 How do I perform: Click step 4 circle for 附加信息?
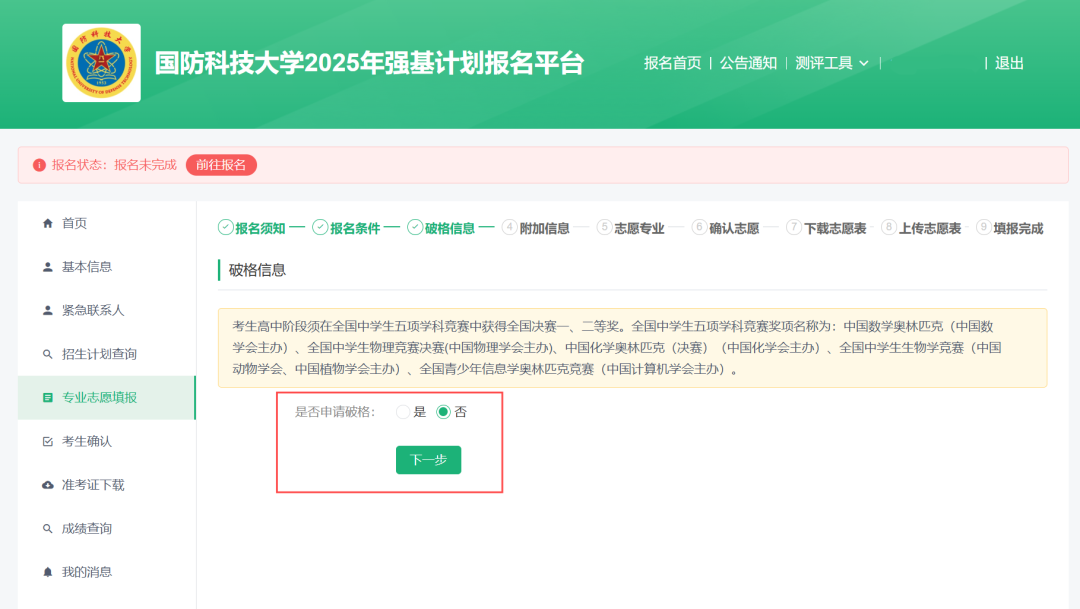pyautogui.click(x=510, y=227)
